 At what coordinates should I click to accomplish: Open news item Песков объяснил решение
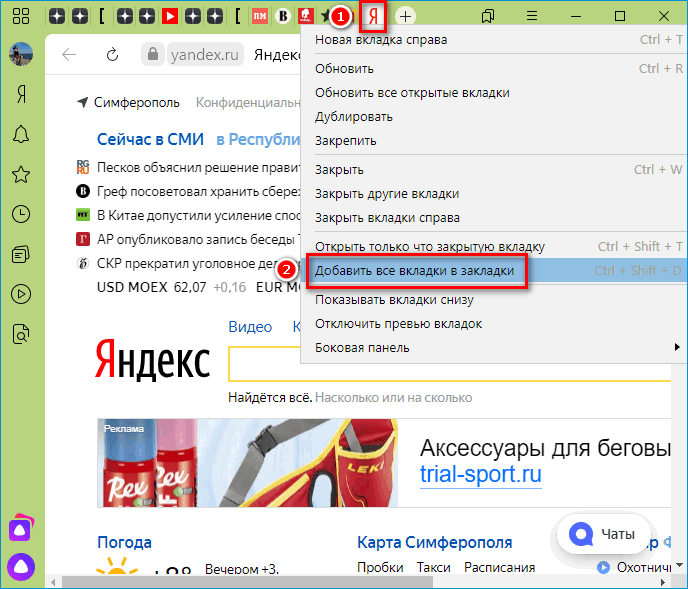199,167
